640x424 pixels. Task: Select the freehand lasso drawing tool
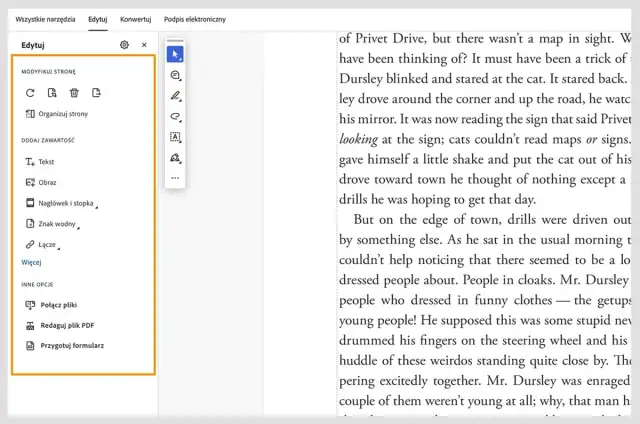(175, 117)
